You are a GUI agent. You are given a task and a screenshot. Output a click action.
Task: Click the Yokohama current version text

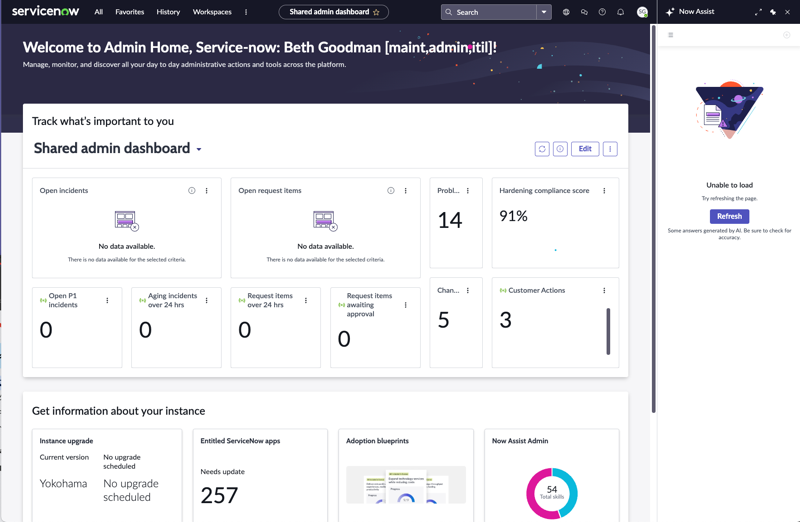click(x=63, y=484)
